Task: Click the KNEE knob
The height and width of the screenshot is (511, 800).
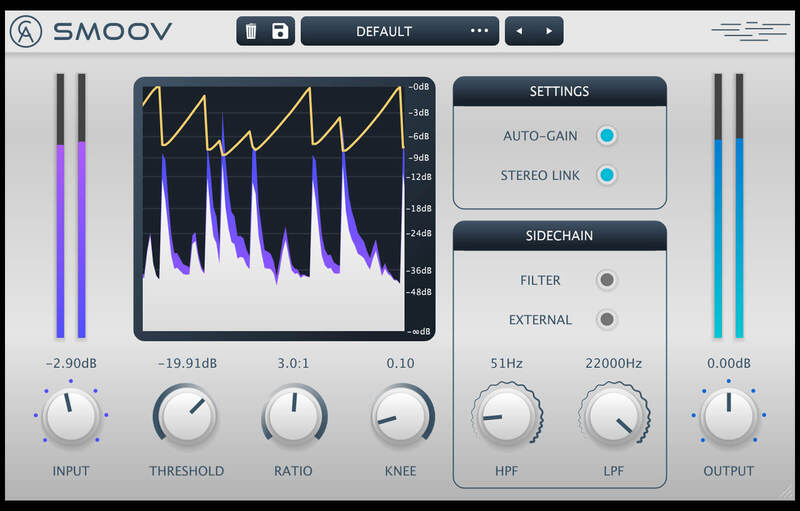Action: pyautogui.click(x=401, y=416)
